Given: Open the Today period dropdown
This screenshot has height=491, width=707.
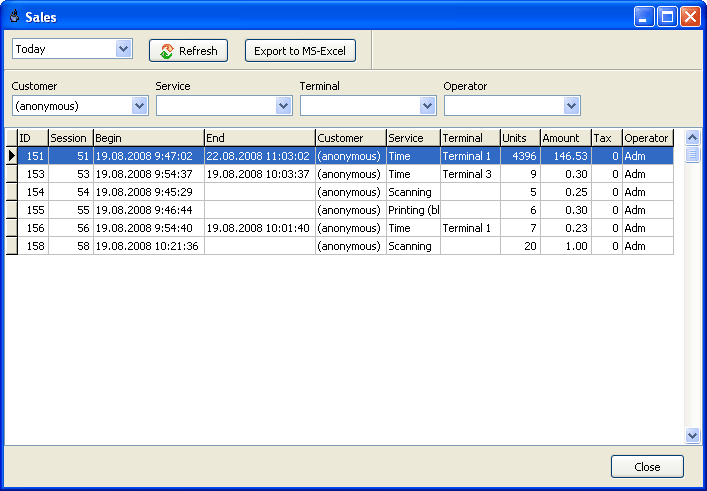Looking at the screenshot, I should pyautogui.click(x=124, y=49).
